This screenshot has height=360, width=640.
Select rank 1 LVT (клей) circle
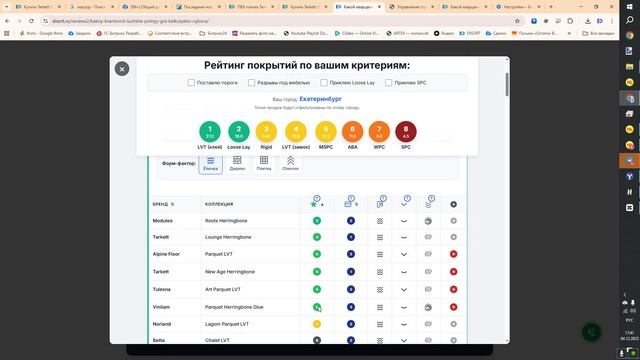pyautogui.click(x=210, y=132)
